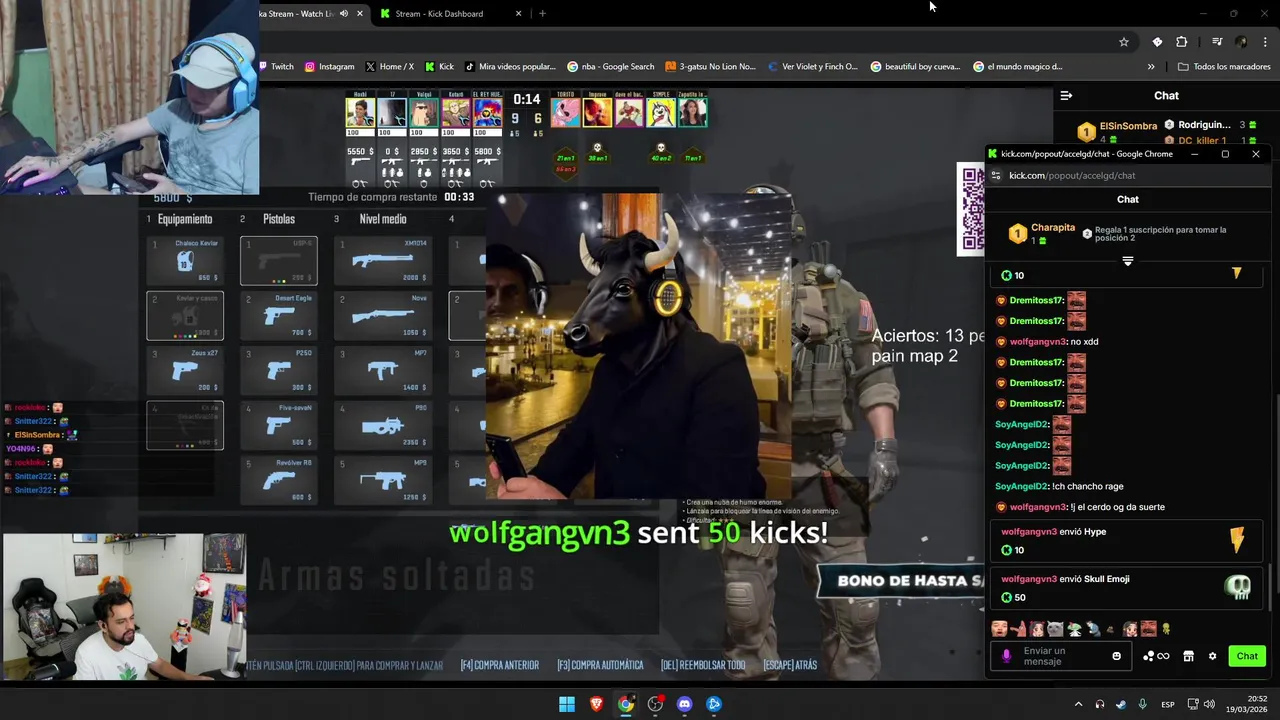Buy the Nova shotgun
This screenshot has height=720, width=1280.
383,315
